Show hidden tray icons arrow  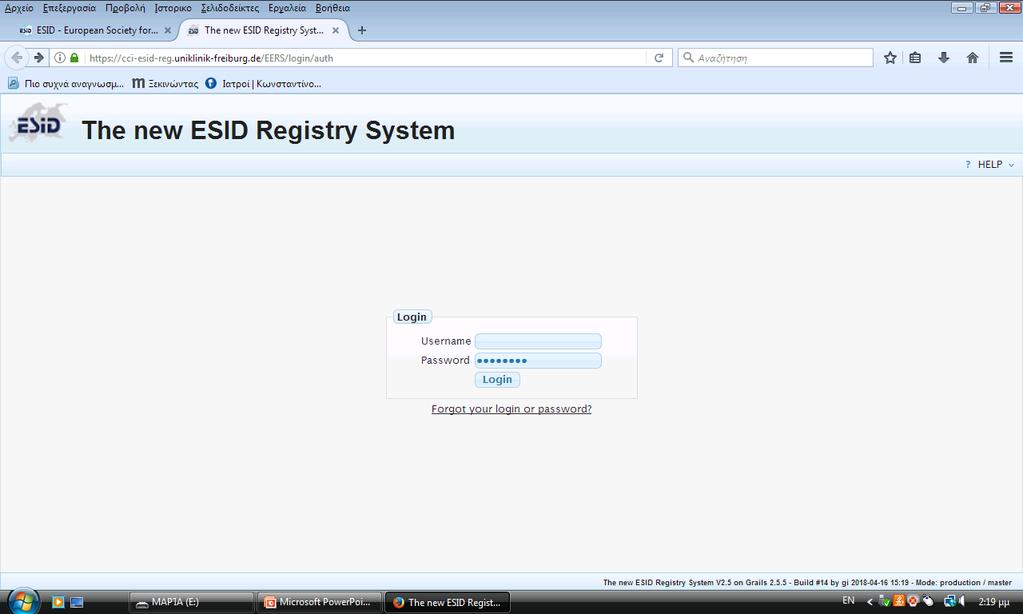(x=870, y=601)
